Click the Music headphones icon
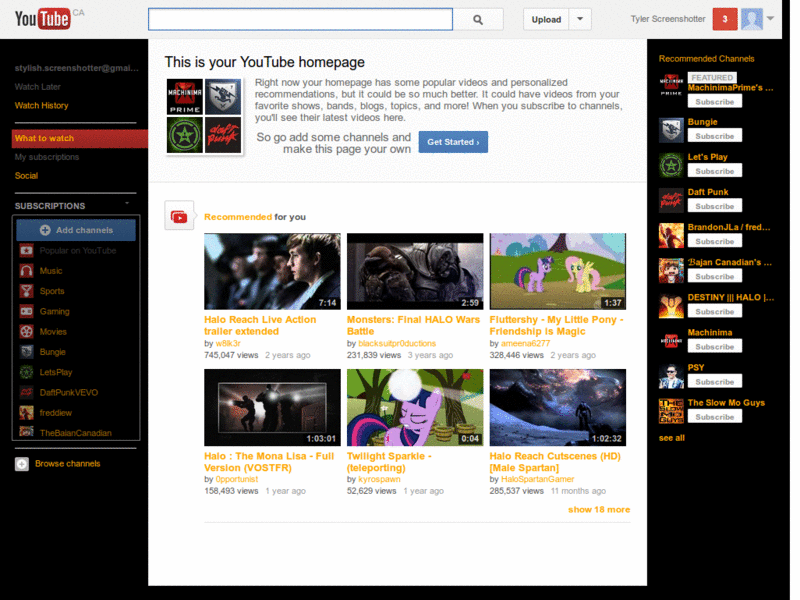This screenshot has height=600, width=800. tap(27, 271)
